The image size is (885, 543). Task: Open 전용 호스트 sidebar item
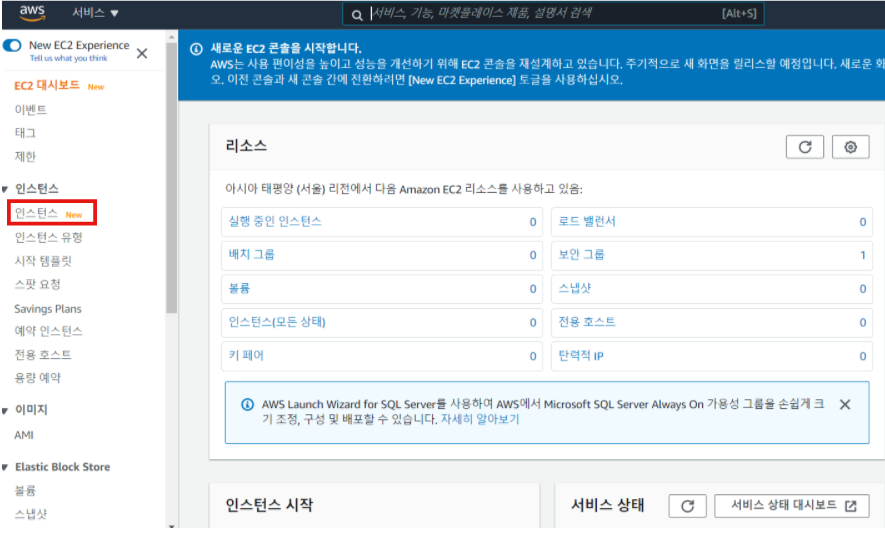pyautogui.click(x=43, y=354)
